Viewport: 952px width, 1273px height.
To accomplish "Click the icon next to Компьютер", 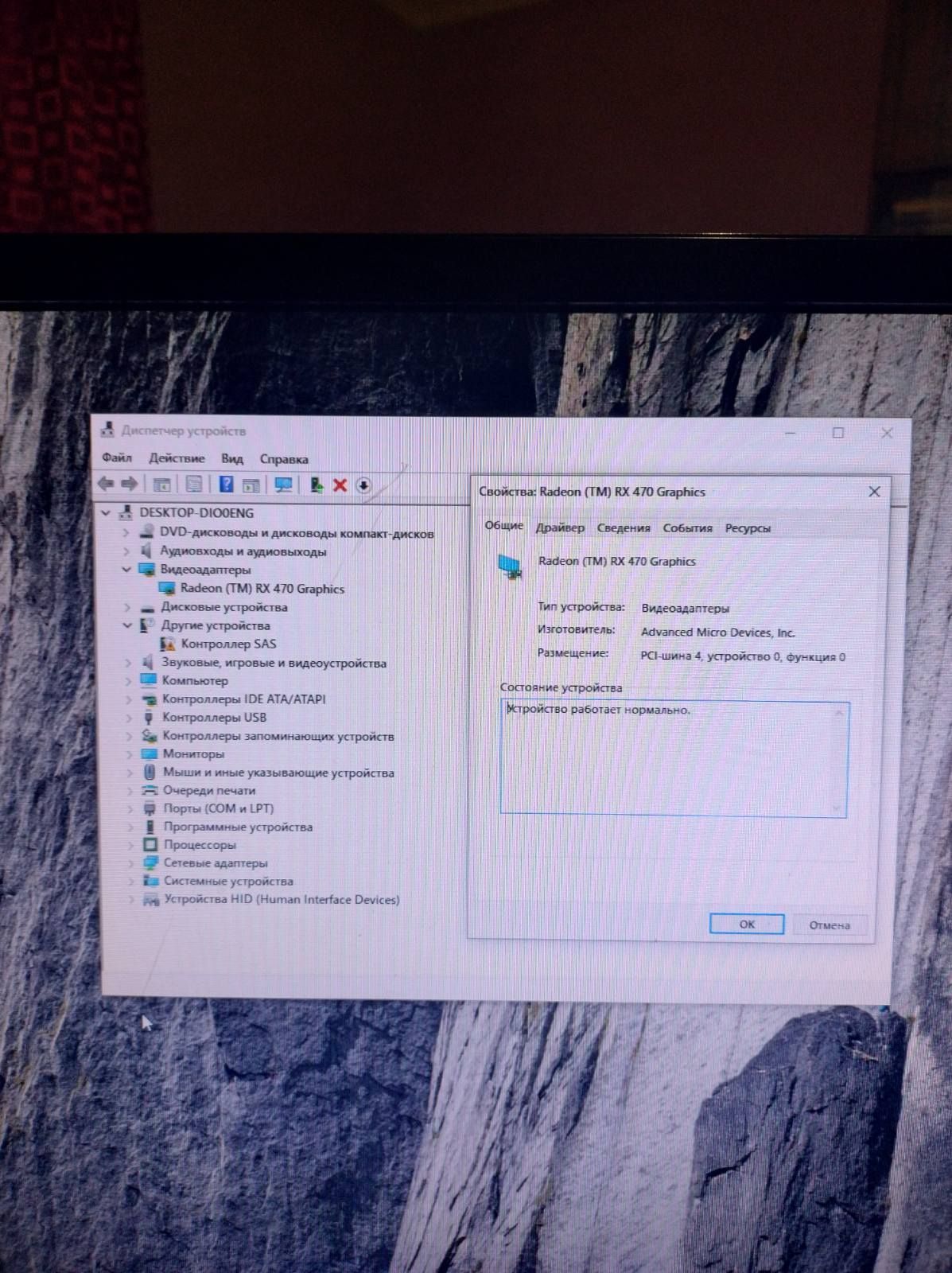I will (x=149, y=680).
